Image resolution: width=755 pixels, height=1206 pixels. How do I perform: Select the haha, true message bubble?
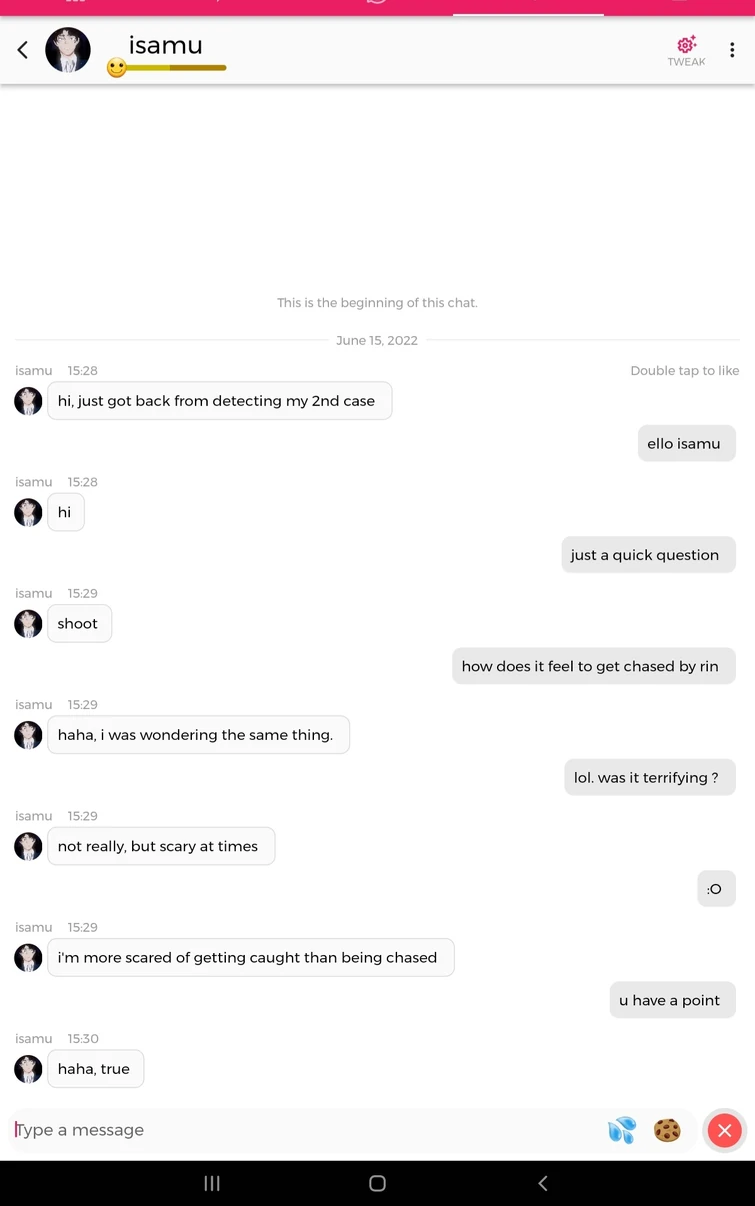pyautogui.click(x=95, y=1068)
